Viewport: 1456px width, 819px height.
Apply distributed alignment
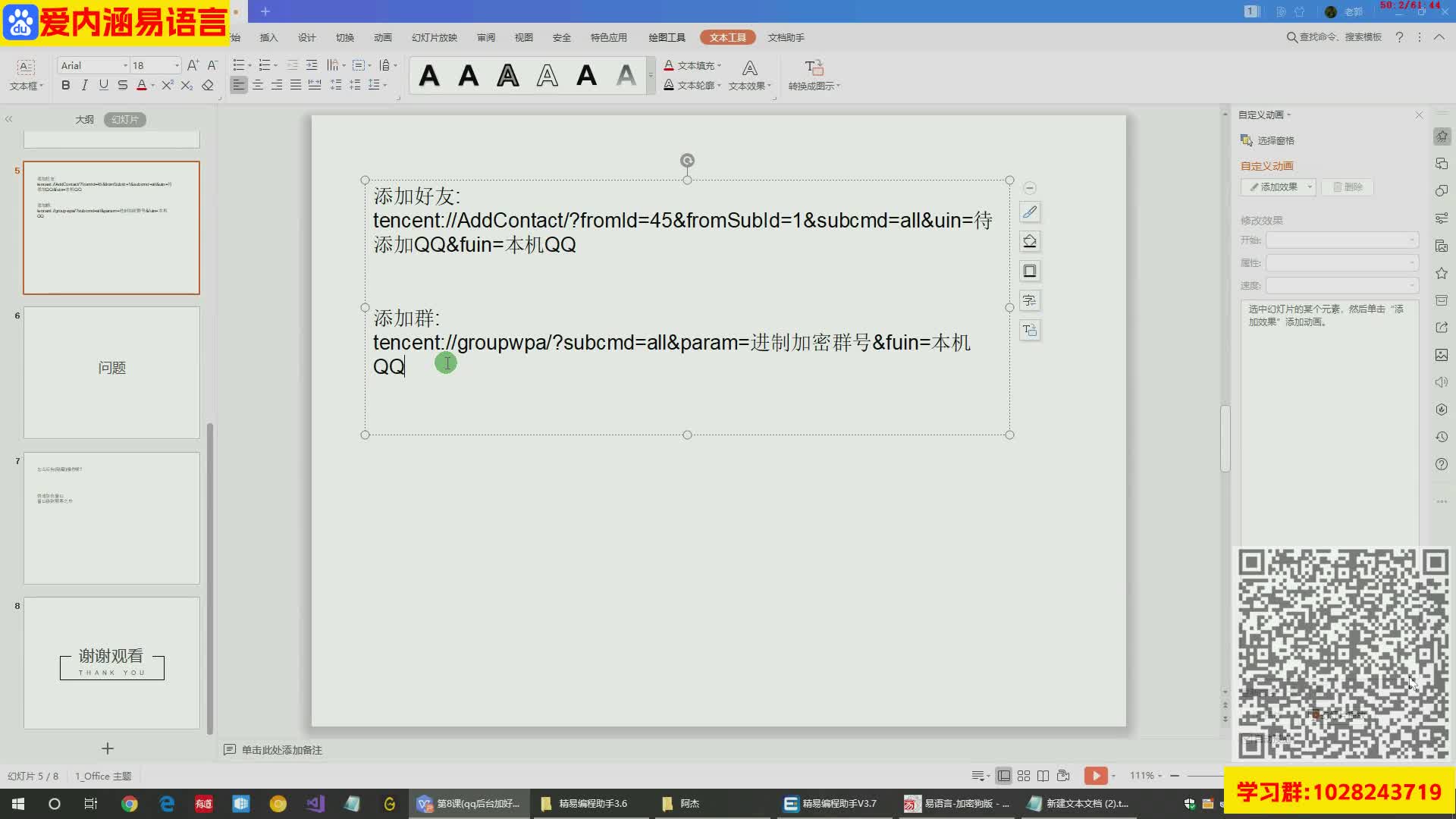315,85
